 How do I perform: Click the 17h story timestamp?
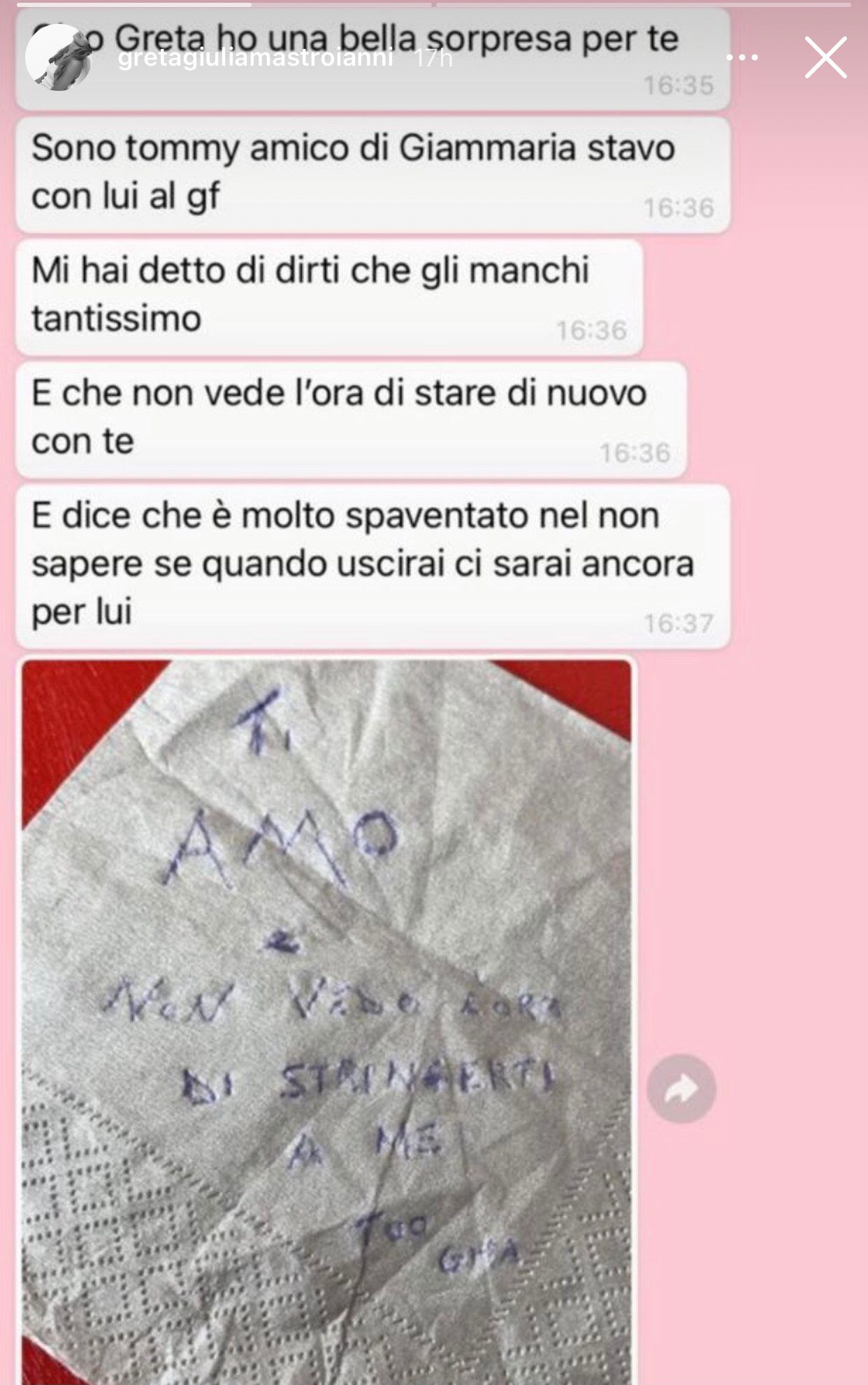click(433, 58)
